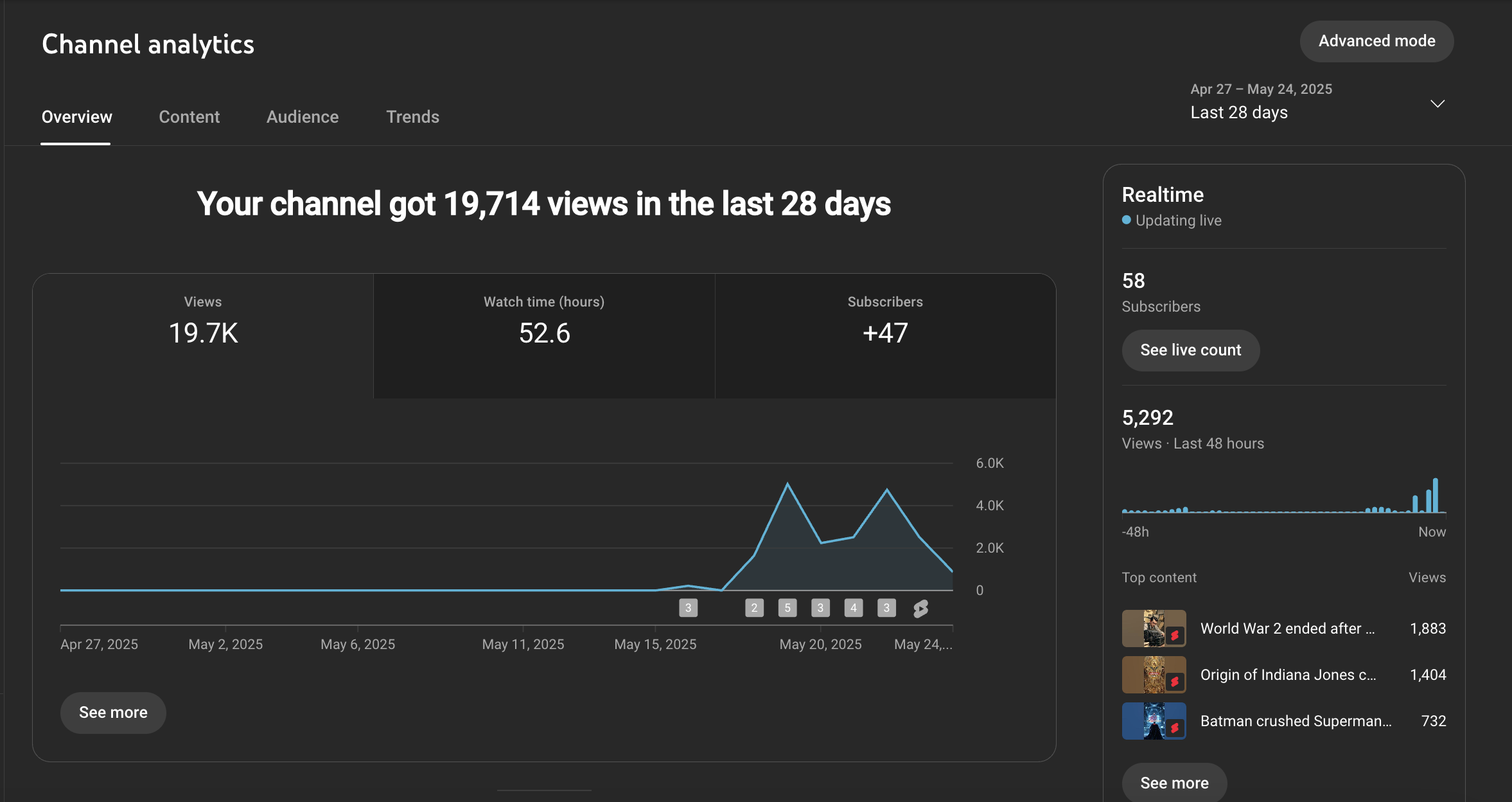Open Batman crushed Superman thumbnail
Screen dimensions: 1512x802
click(x=1154, y=721)
